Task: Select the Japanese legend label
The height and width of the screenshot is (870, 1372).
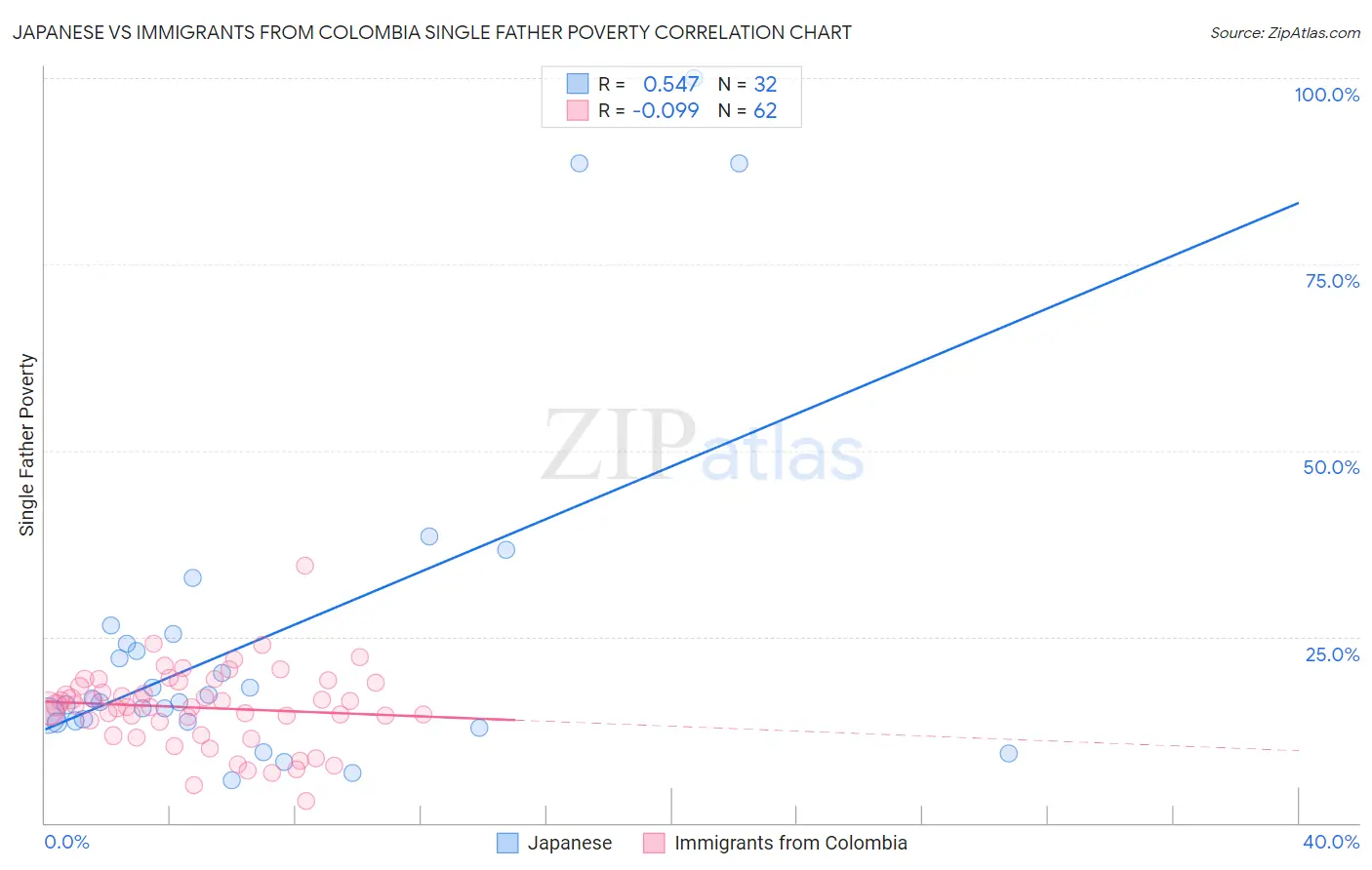Action: click(570, 843)
